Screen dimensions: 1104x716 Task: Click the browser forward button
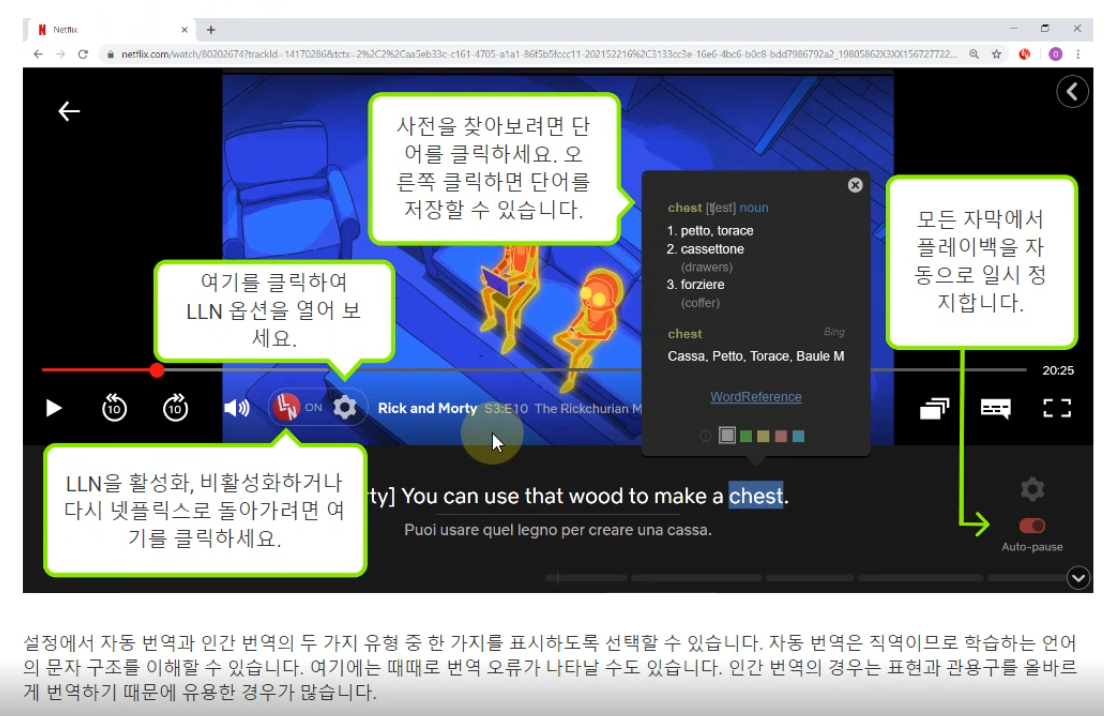[61, 54]
